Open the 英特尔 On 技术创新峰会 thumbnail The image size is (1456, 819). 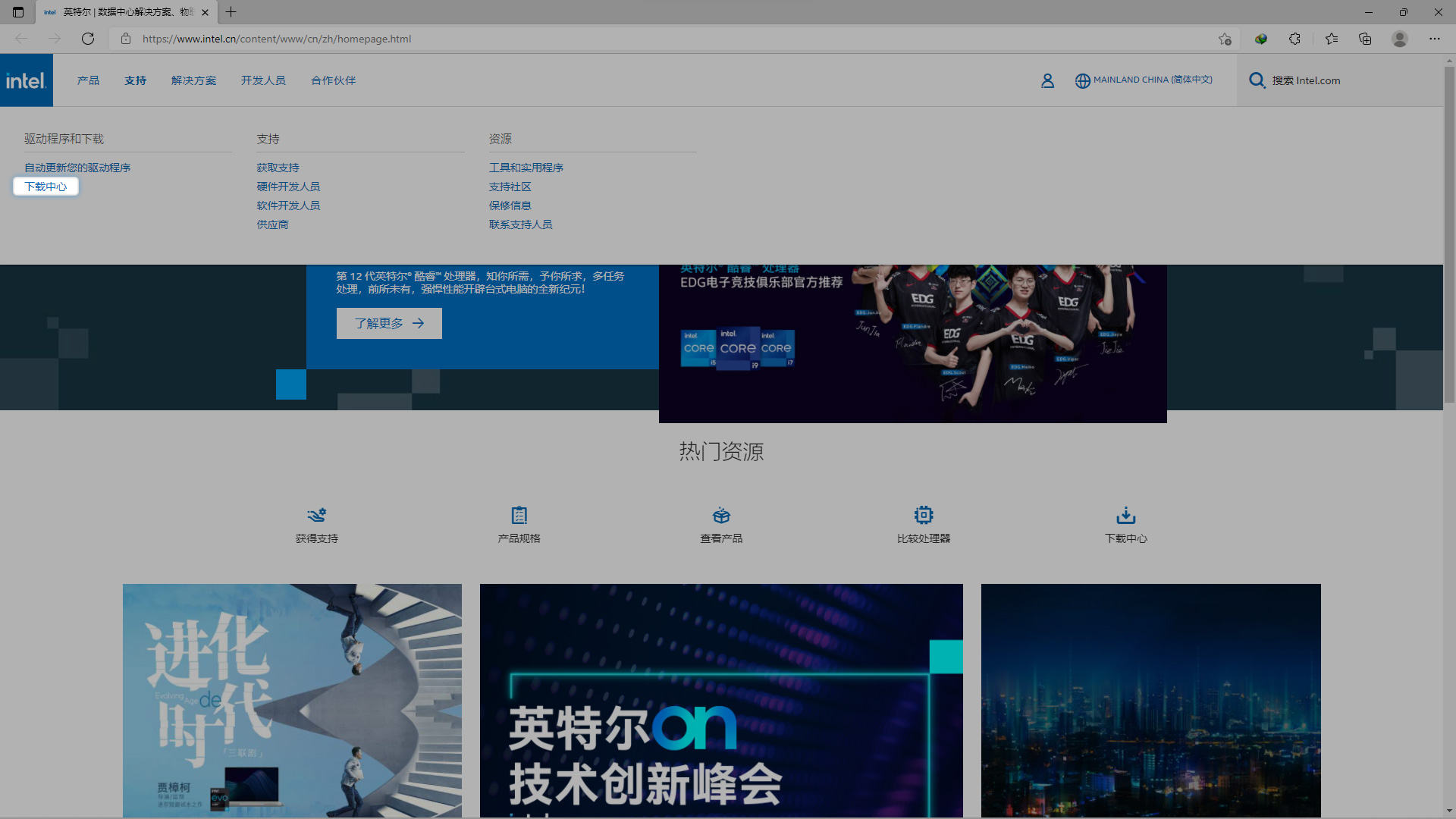click(x=720, y=699)
